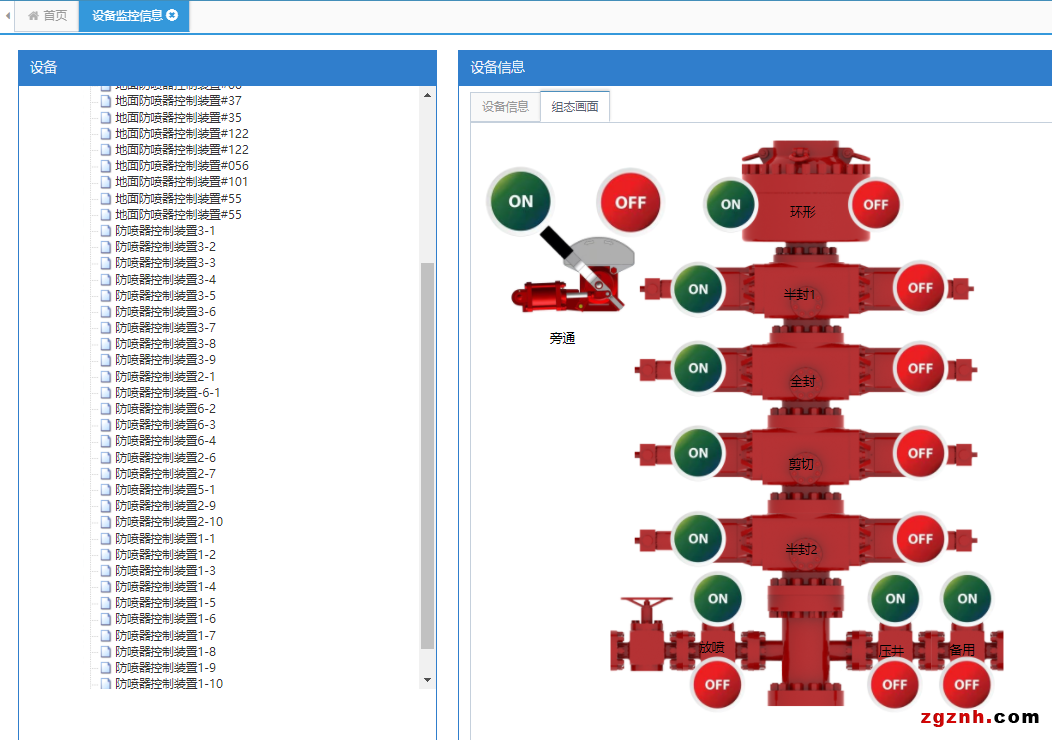Click the 剪切 preventer body label
1052x740 pixels.
click(x=801, y=464)
